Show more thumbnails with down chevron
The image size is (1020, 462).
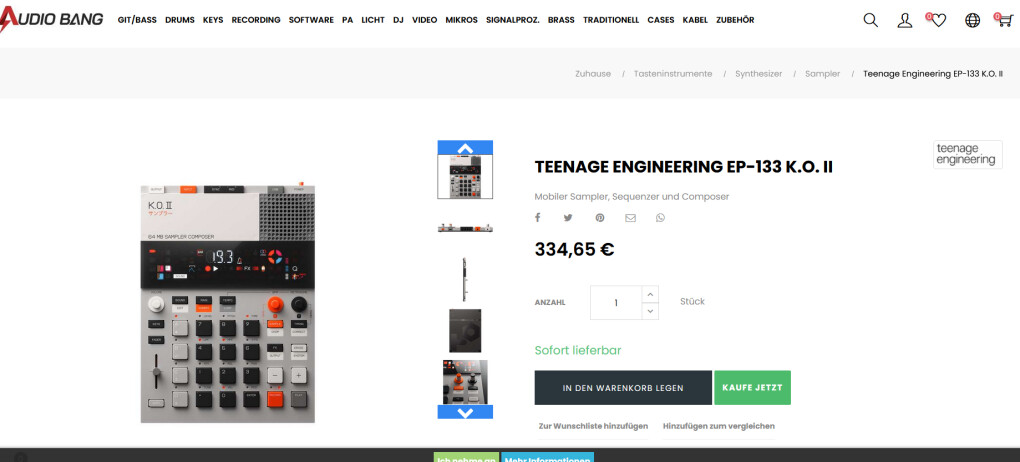(465, 412)
